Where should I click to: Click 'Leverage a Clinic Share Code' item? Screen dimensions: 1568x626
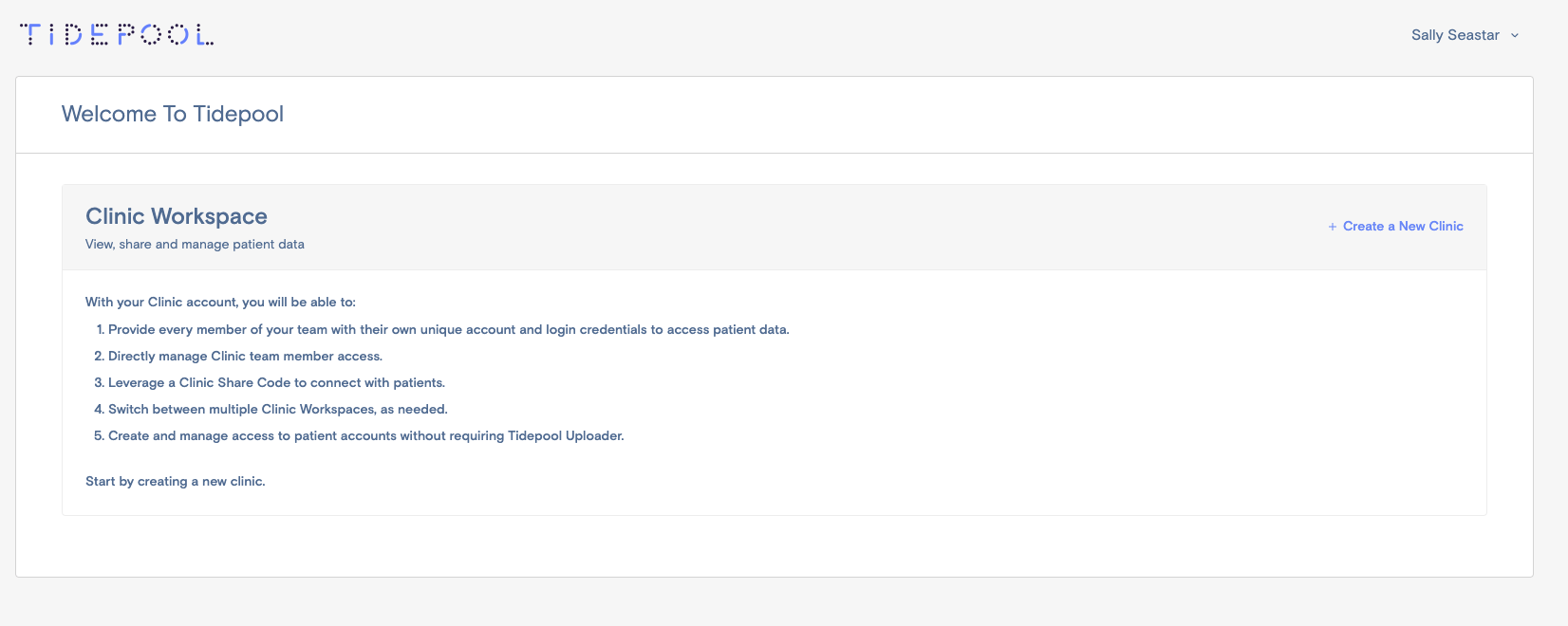(x=270, y=383)
